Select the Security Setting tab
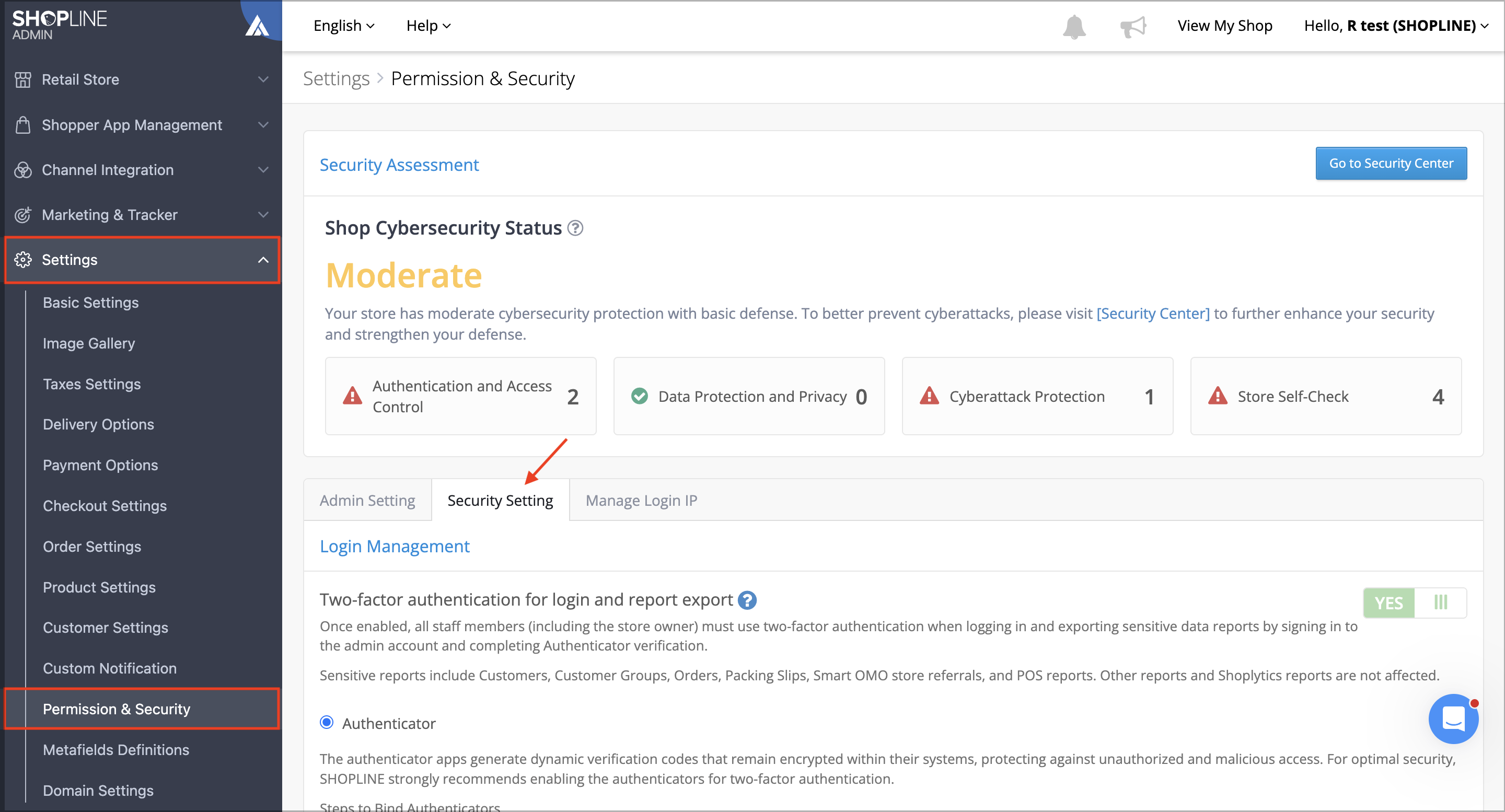The image size is (1505, 812). coord(500,501)
